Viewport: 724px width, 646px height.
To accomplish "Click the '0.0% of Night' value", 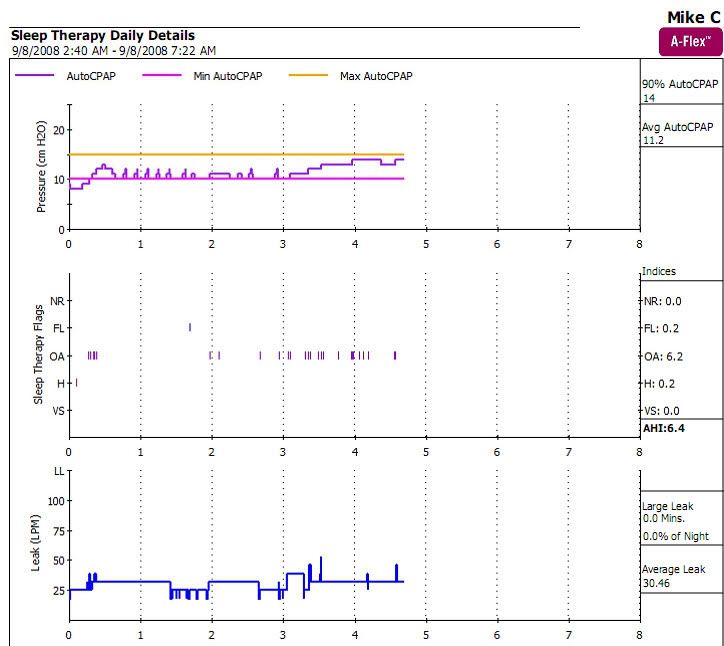I will (676, 537).
